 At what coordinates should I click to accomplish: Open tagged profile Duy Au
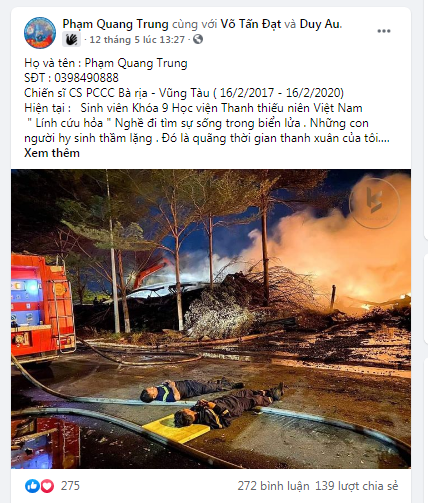pyautogui.click(x=320, y=24)
